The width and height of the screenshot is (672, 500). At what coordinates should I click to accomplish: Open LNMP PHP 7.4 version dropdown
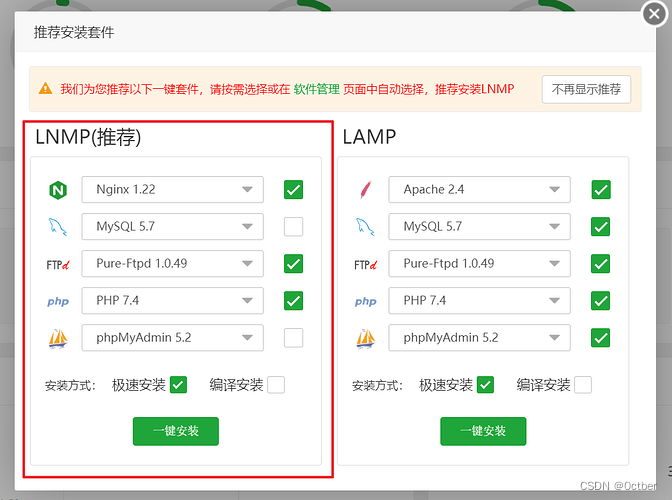pyautogui.click(x=173, y=301)
